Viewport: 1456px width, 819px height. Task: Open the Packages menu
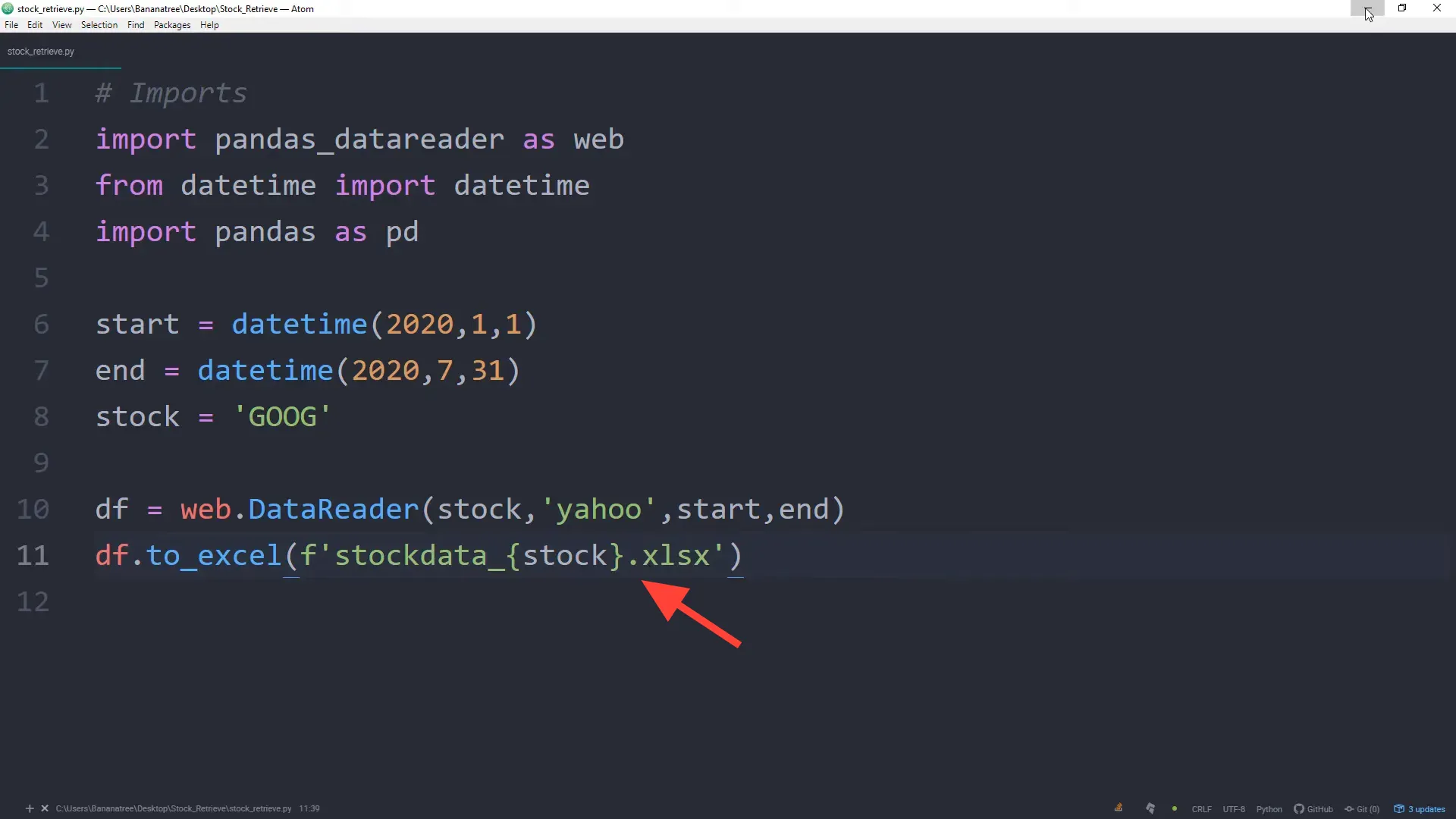172,25
